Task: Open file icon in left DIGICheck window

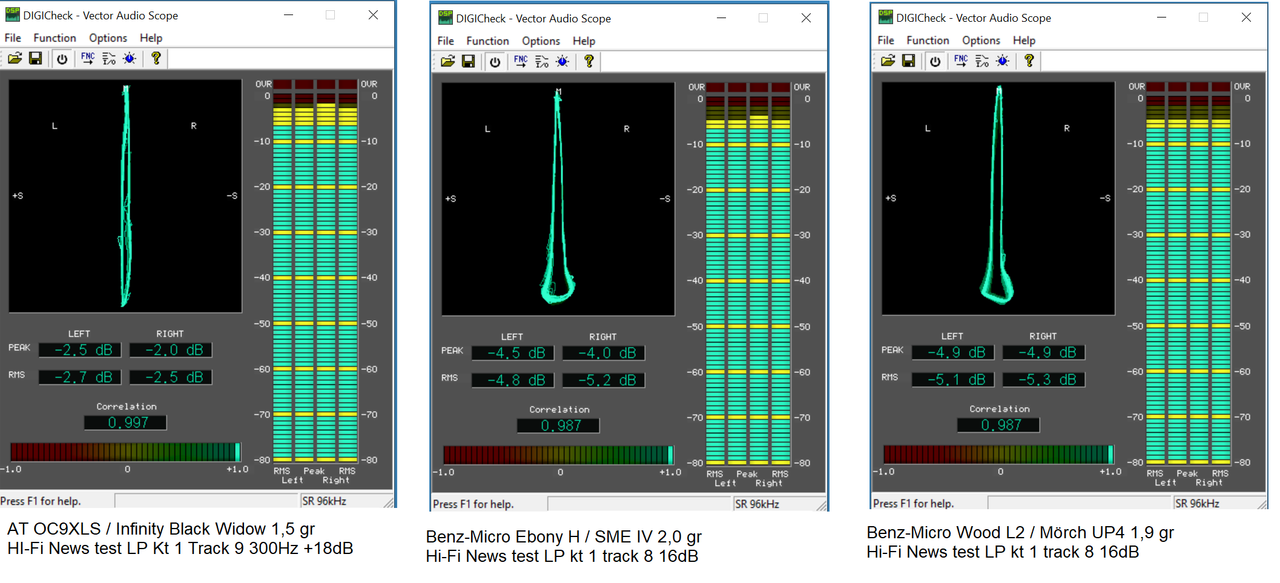Action: [x=16, y=59]
